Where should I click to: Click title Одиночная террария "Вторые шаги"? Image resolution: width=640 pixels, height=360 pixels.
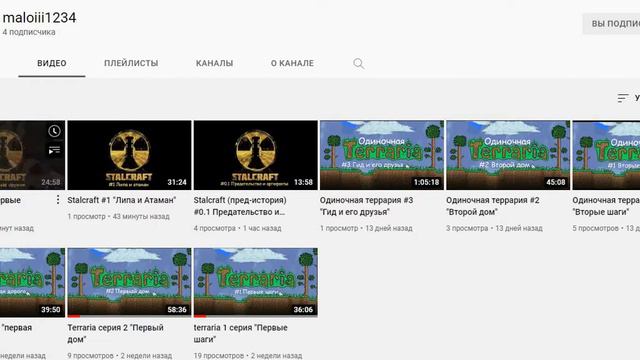pyautogui.click(x=606, y=206)
